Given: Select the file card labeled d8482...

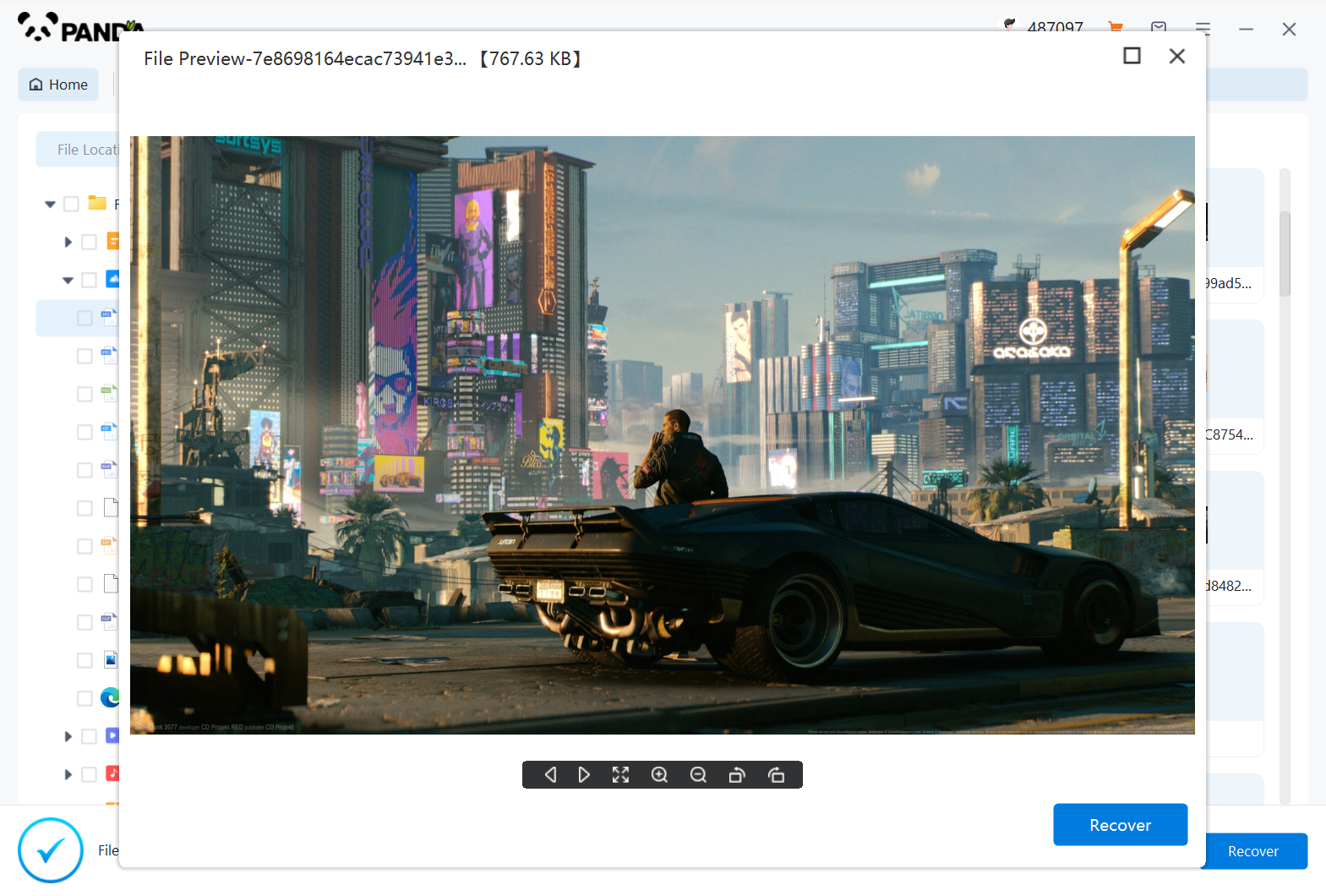Looking at the screenshot, I should [1234, 538].
